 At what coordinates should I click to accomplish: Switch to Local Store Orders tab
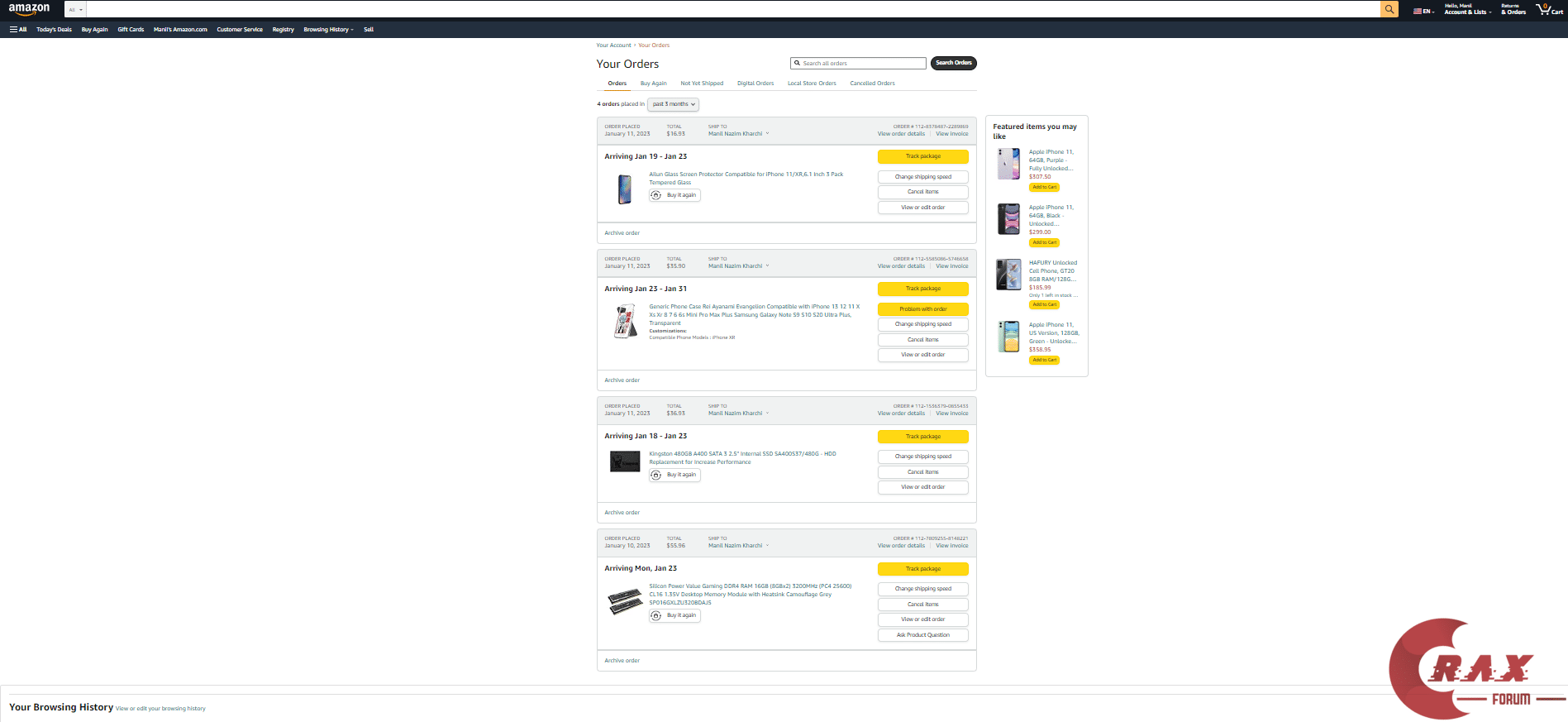click(812, 84)
